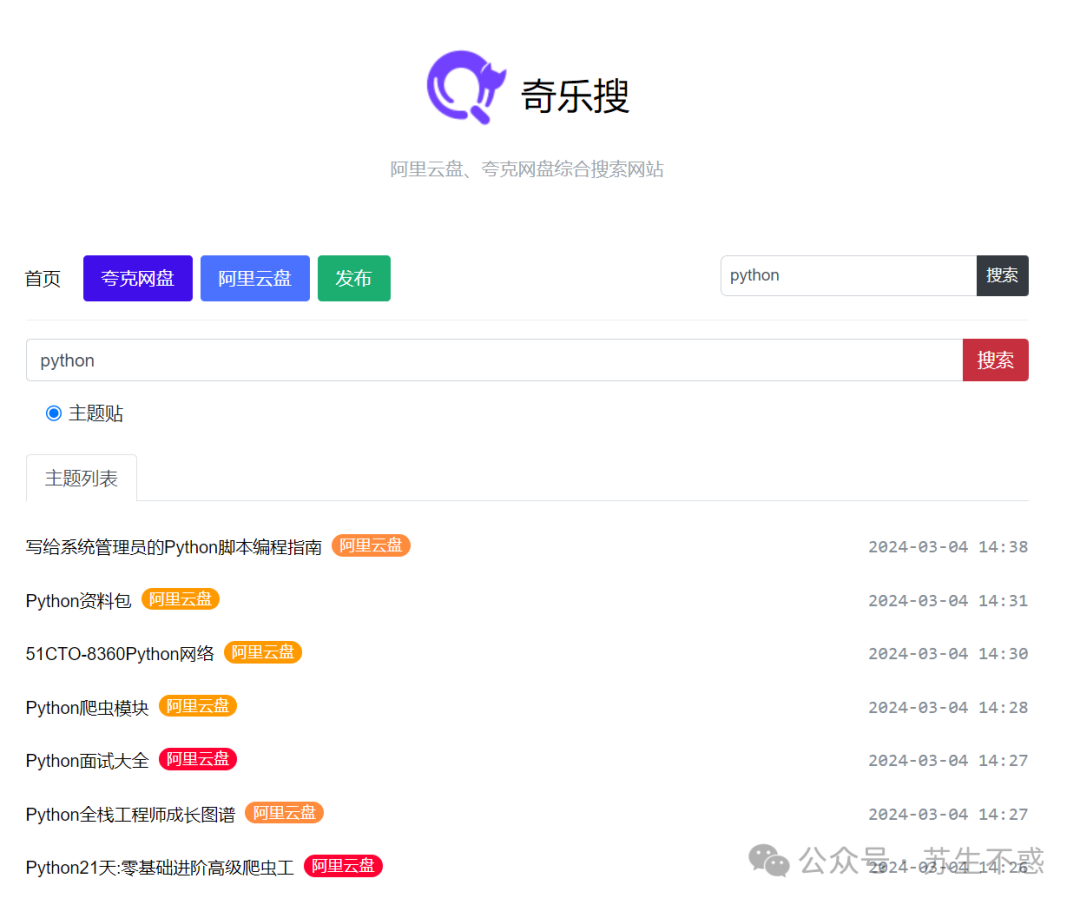
Task: Click red 阿里云盘 badge beside Python21天 result
Action: (x=343, y=866)
